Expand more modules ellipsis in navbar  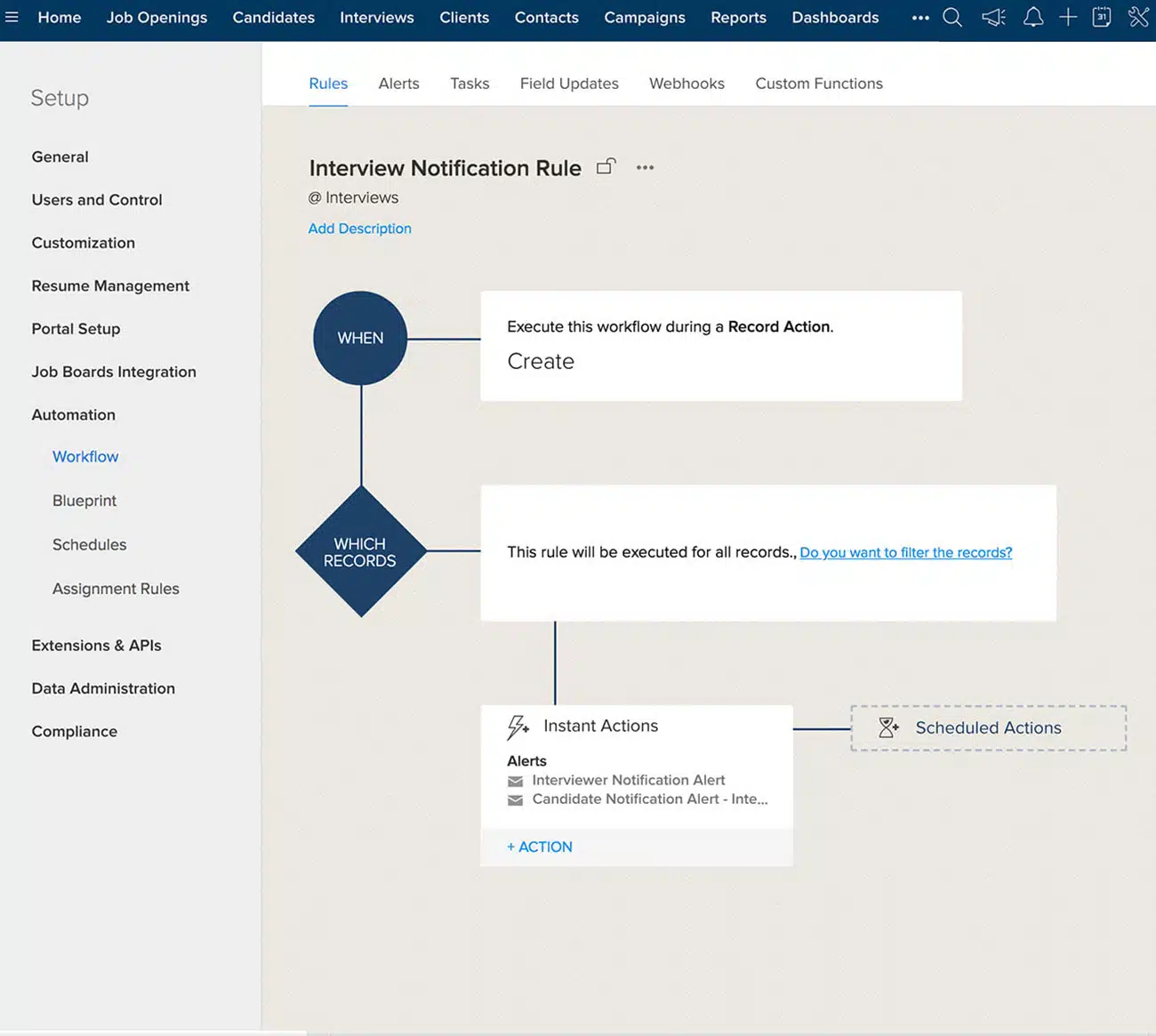pos(919,18)
